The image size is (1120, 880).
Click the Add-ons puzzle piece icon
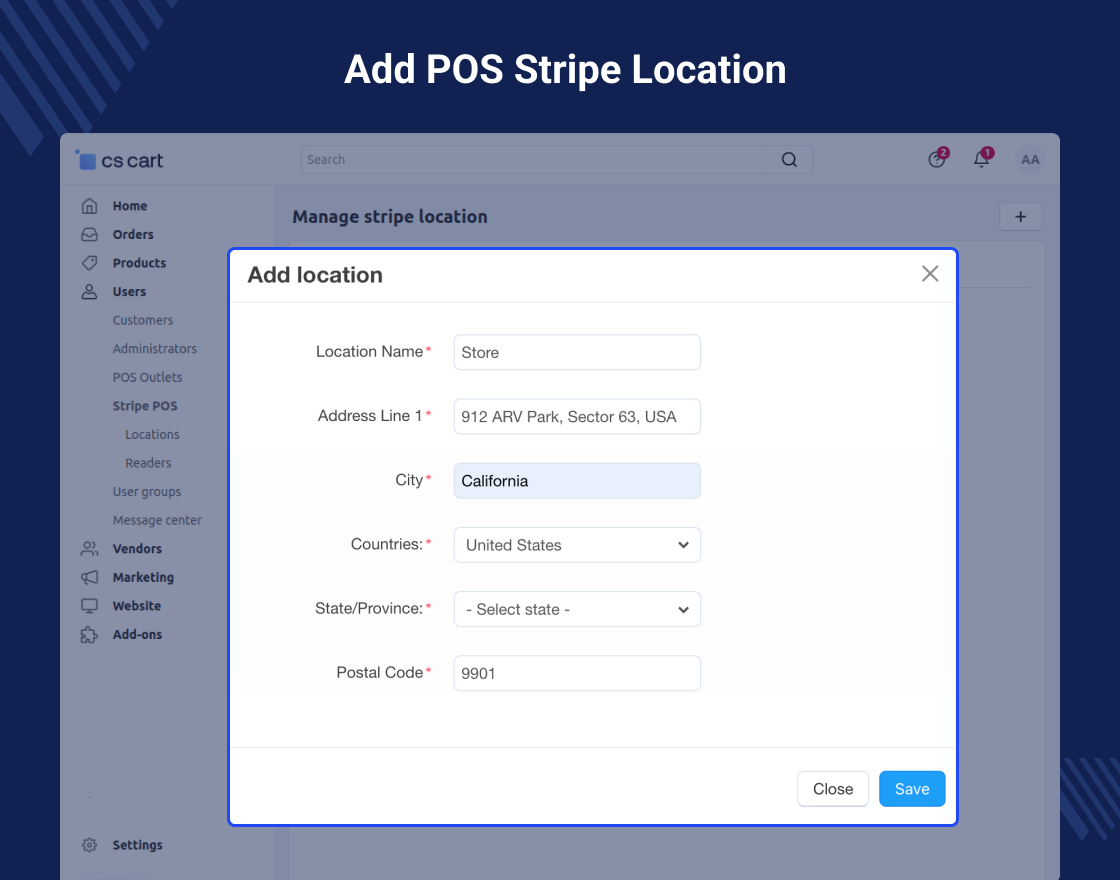89,634
